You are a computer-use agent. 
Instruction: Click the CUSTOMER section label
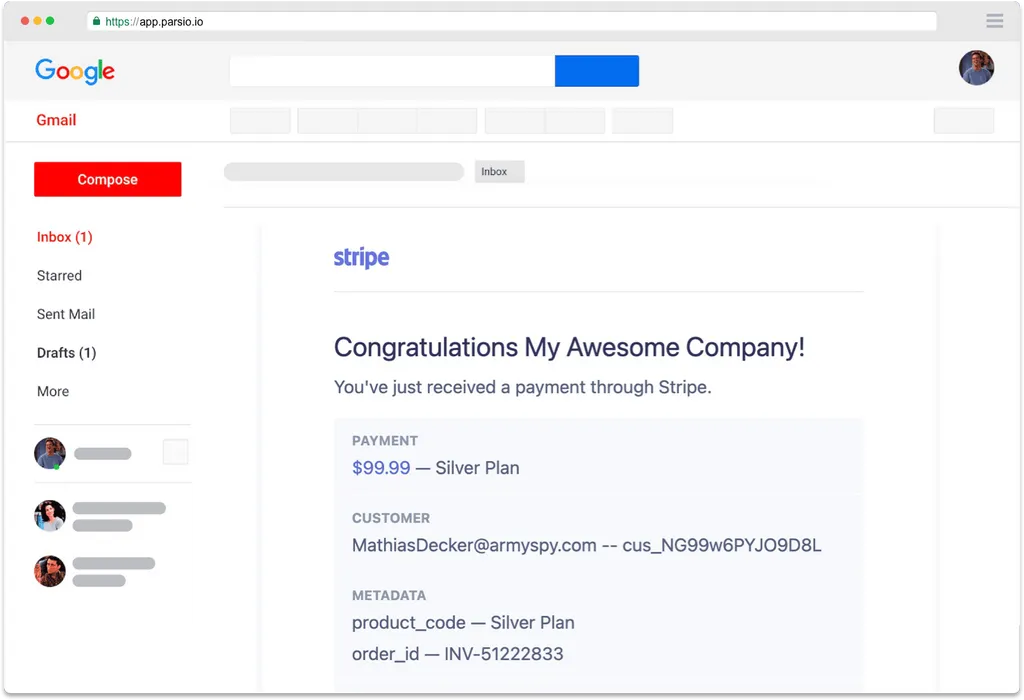click(391, 518)
